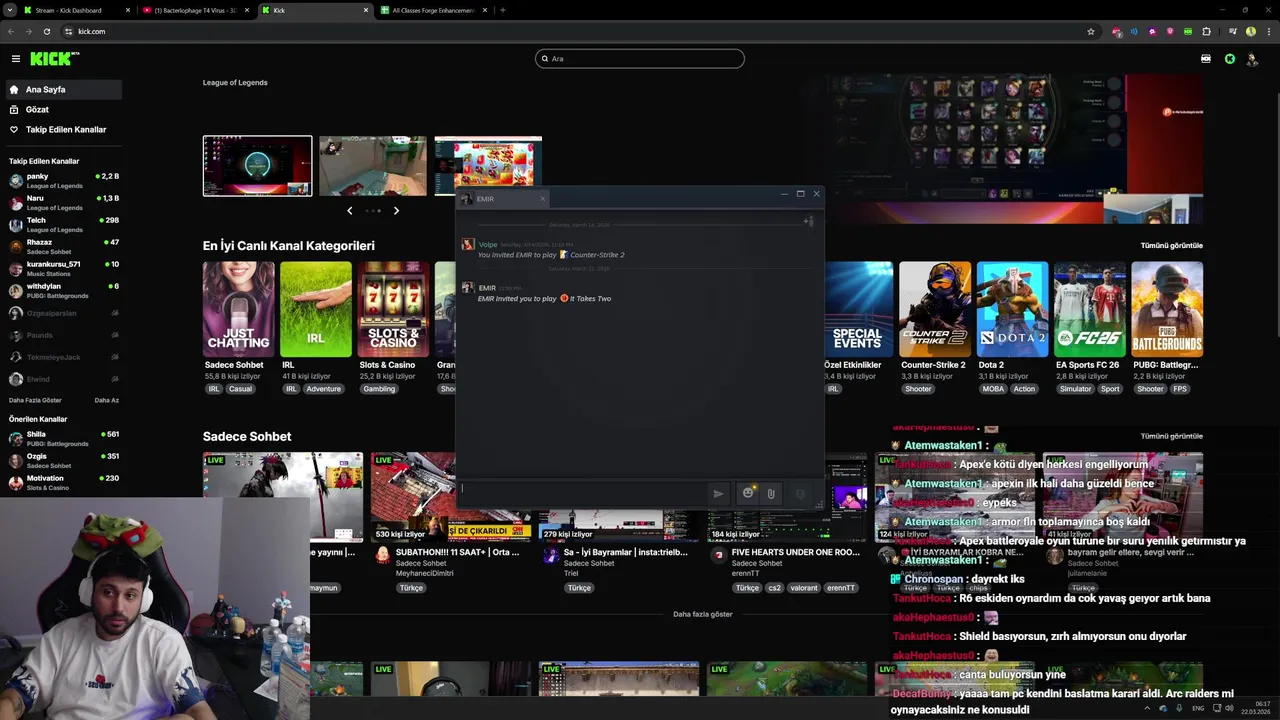Screen dimensions: 1280x720
Task: Open the browser extensions puzzle icon
Action: pos(1206,31)
